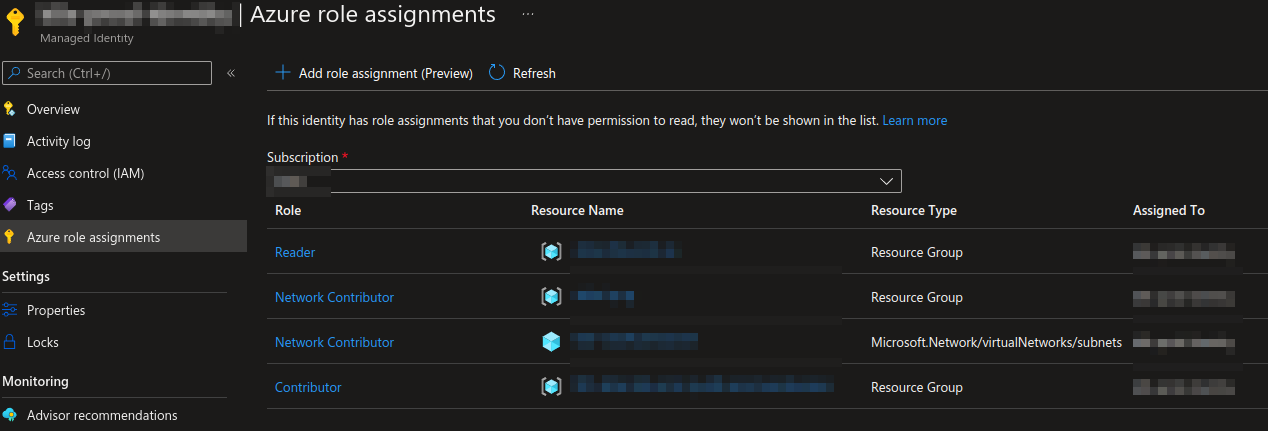1268x431 pixels.
Task: Click resource group icon in Contributor row
Action: pyautogui.click(x=551, y=387)
